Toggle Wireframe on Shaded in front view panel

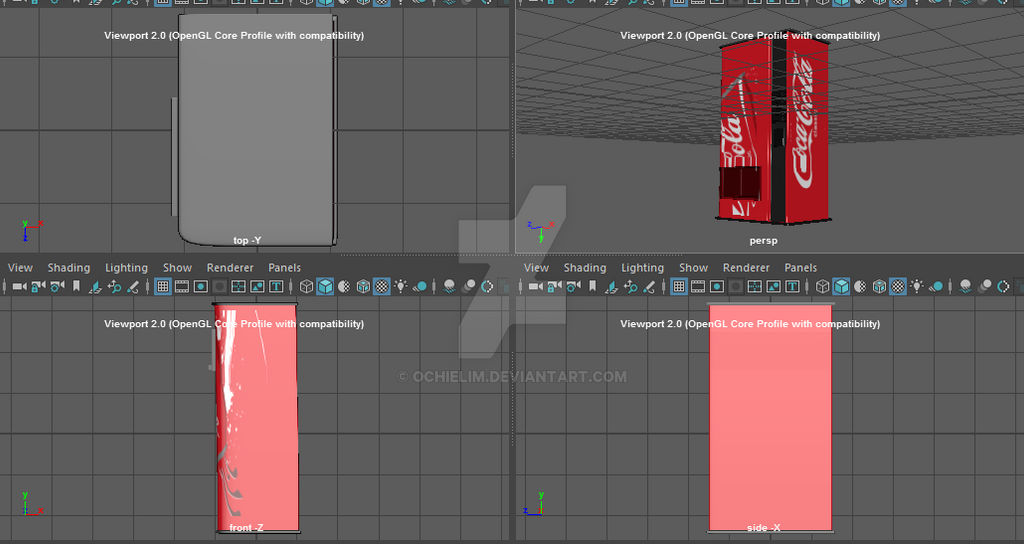coord(363,286)
